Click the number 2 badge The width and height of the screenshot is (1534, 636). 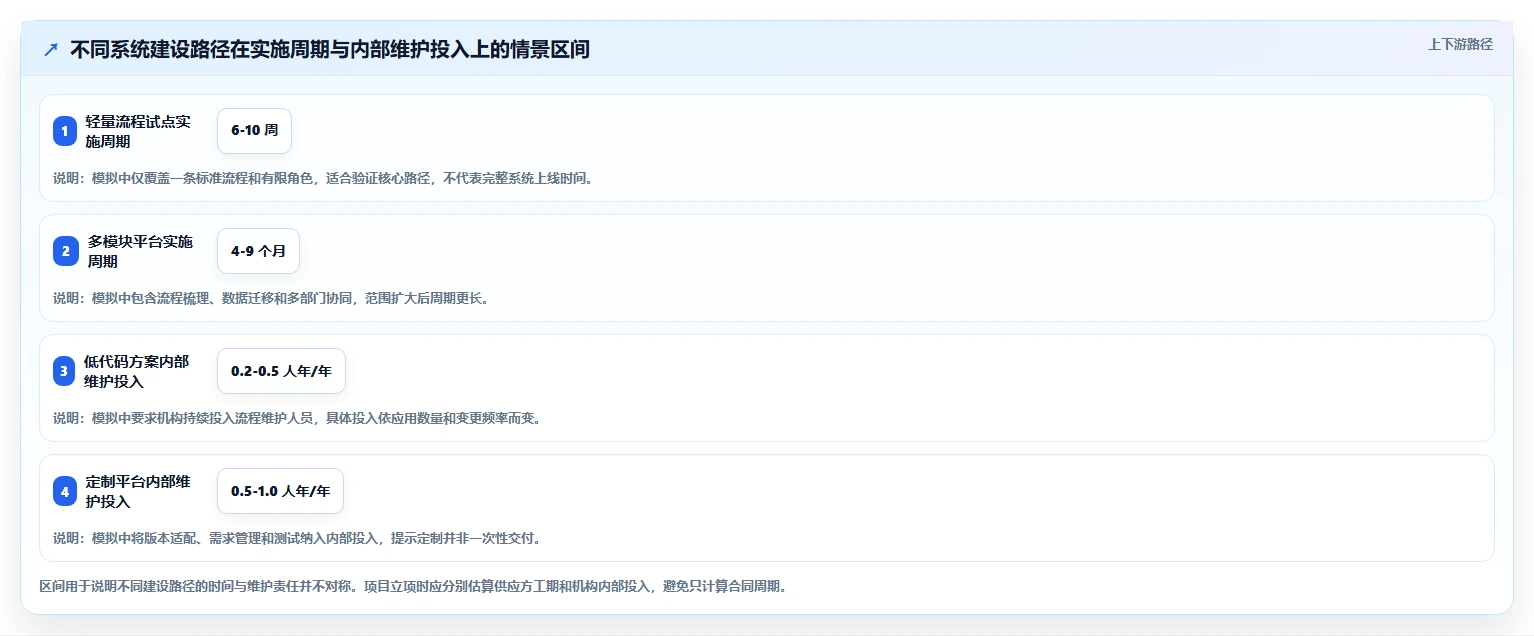point(65,251)
